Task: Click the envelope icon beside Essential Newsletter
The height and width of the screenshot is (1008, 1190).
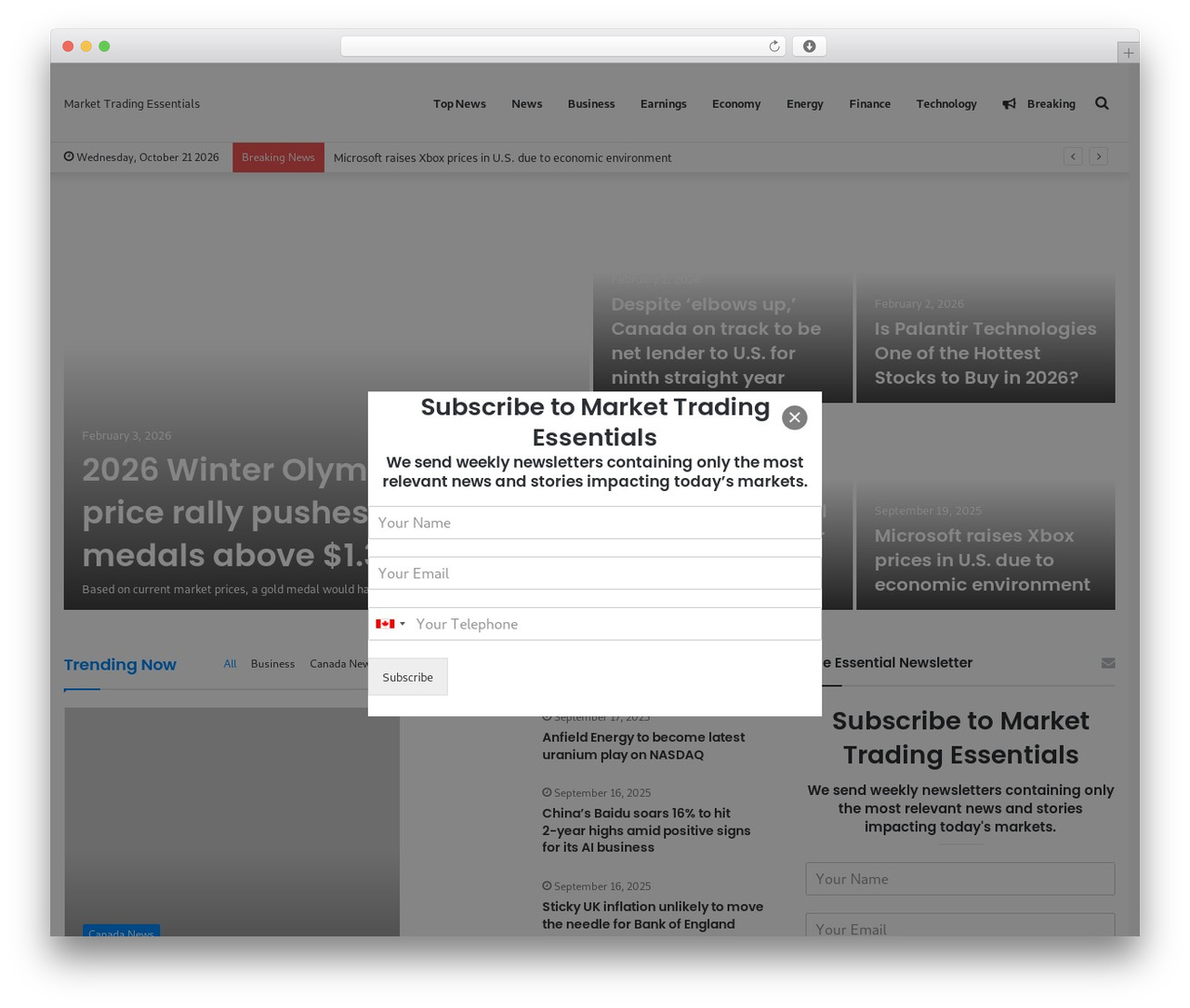Action: coord(1108,663)
